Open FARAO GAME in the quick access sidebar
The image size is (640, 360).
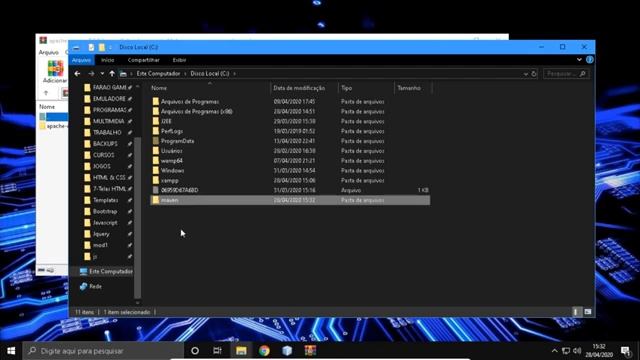[107, 87]
